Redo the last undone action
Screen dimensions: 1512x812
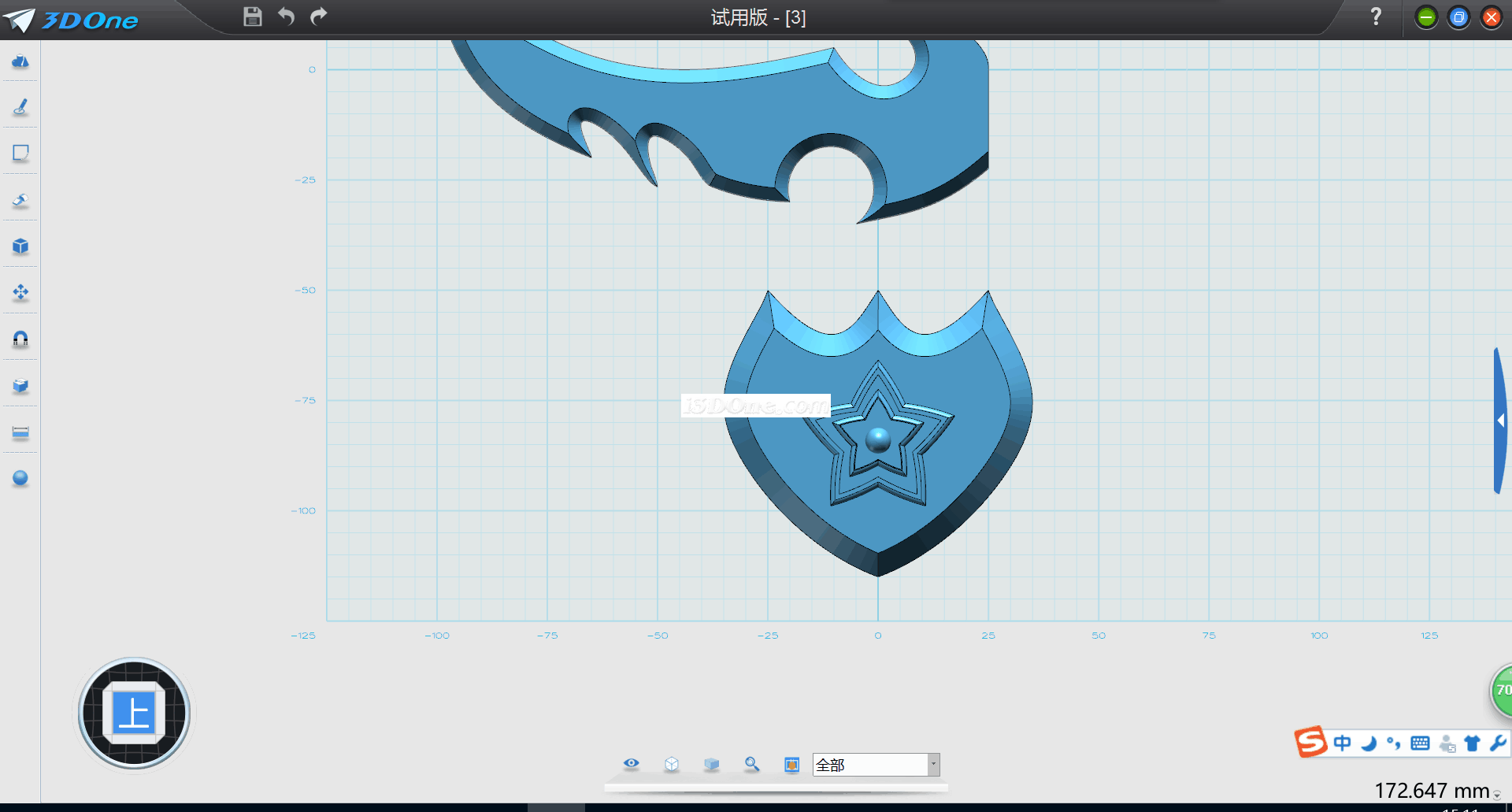point(318,17)
